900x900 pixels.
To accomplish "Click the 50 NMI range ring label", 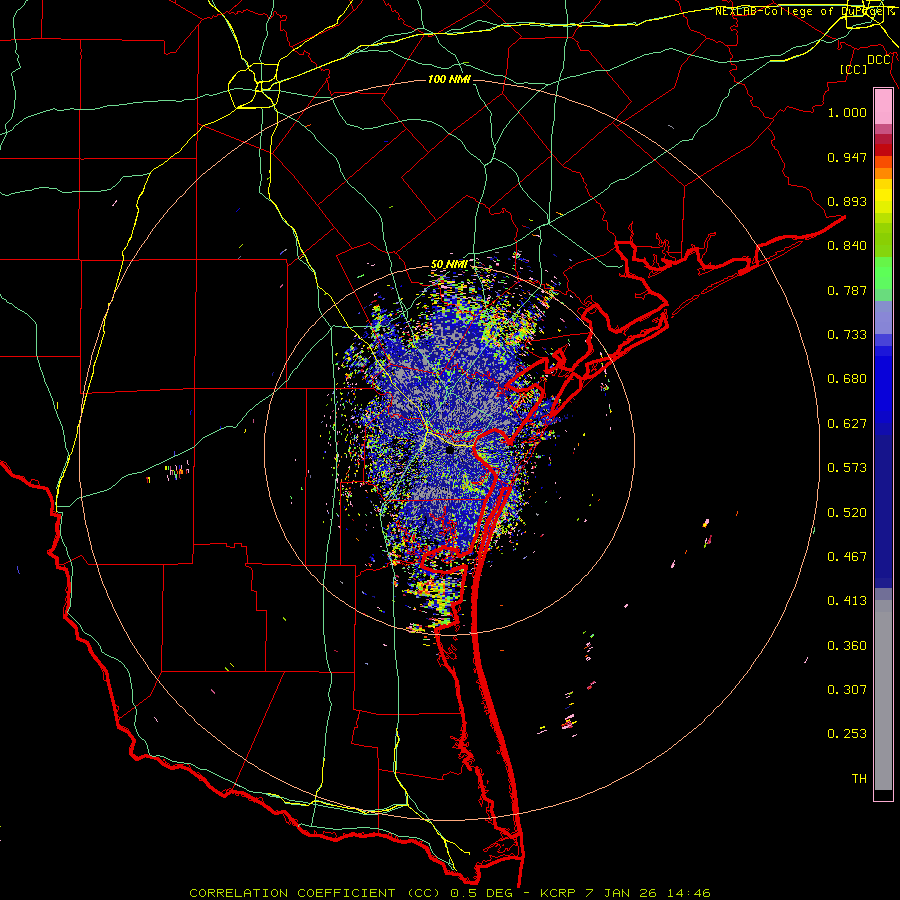I will pyautogui.click(x=449, y=264).
